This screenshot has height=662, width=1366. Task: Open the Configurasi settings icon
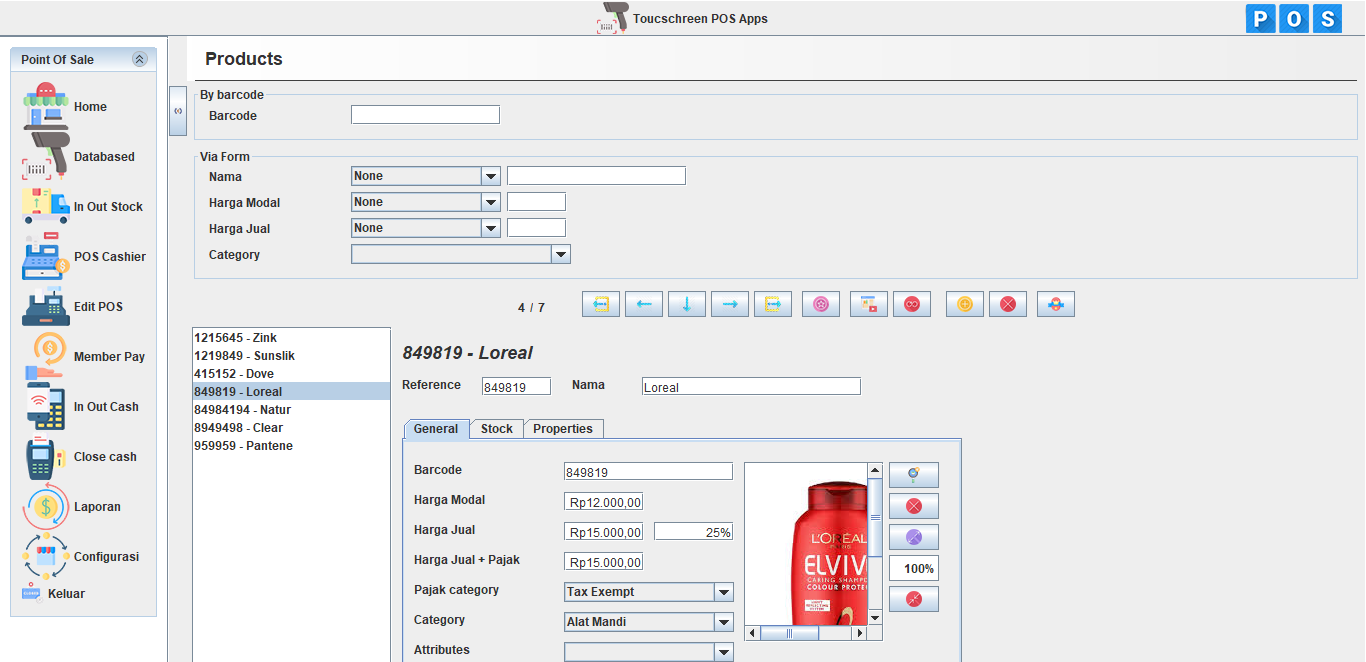coord(44,556)
